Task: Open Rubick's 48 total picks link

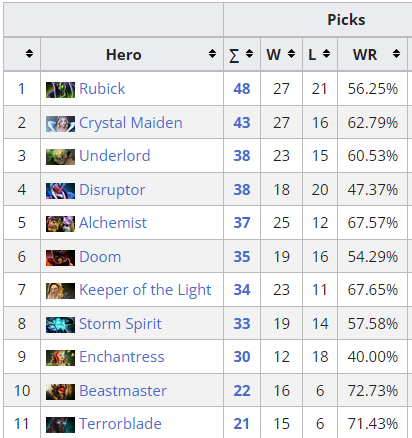Action: tap(242, 89)
